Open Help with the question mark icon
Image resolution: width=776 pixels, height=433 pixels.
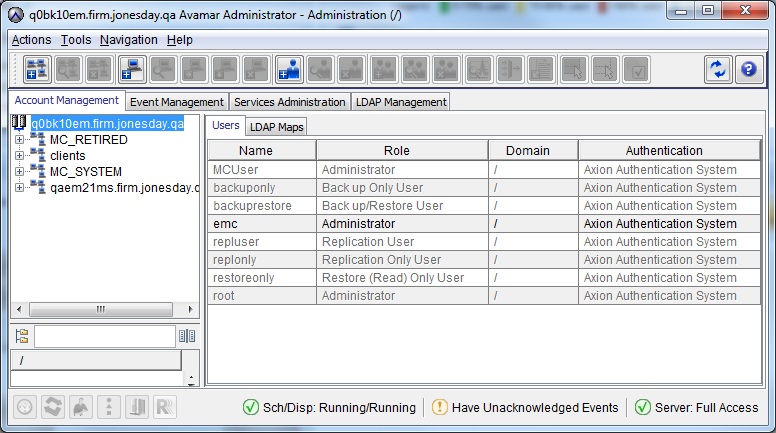pyautogui.click(x=749, y=69)
